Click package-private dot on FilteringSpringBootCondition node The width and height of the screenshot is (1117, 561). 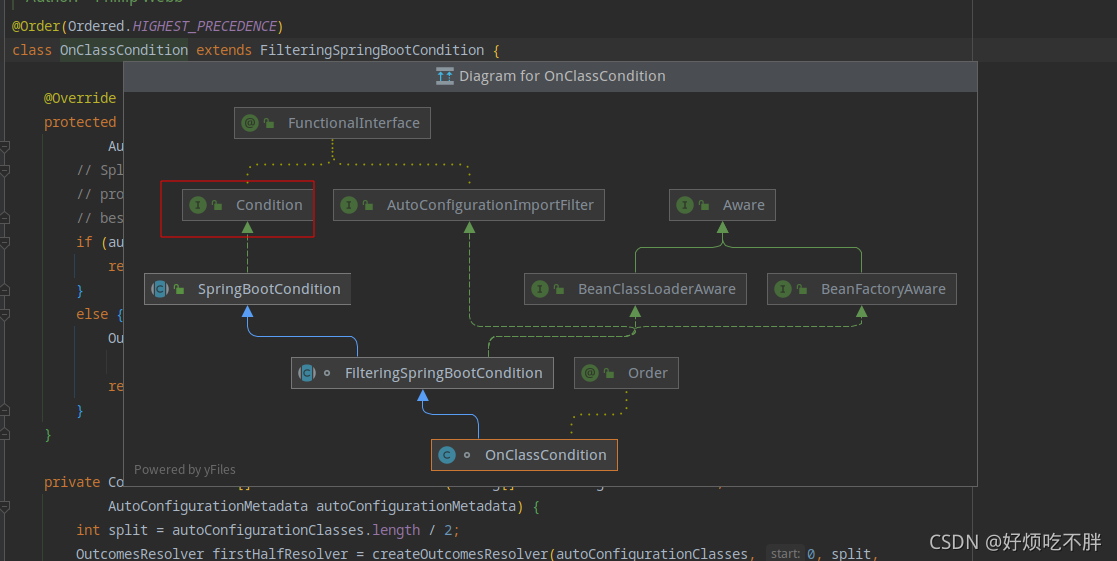[x=327, y=373]
